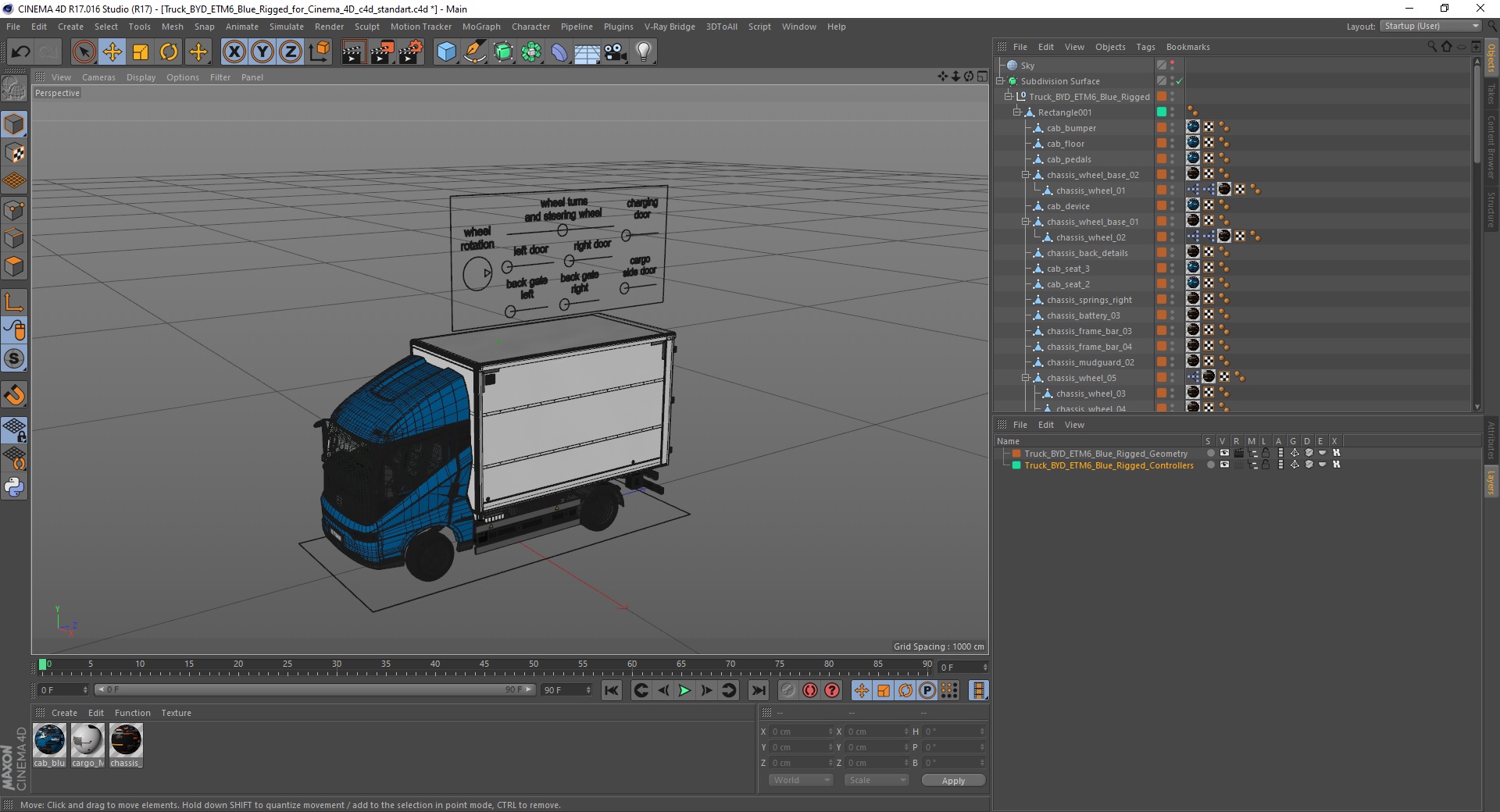Add a Light object
This screenshot has width=1500, height=812.
pyautogui.click(x=644, y=52)
